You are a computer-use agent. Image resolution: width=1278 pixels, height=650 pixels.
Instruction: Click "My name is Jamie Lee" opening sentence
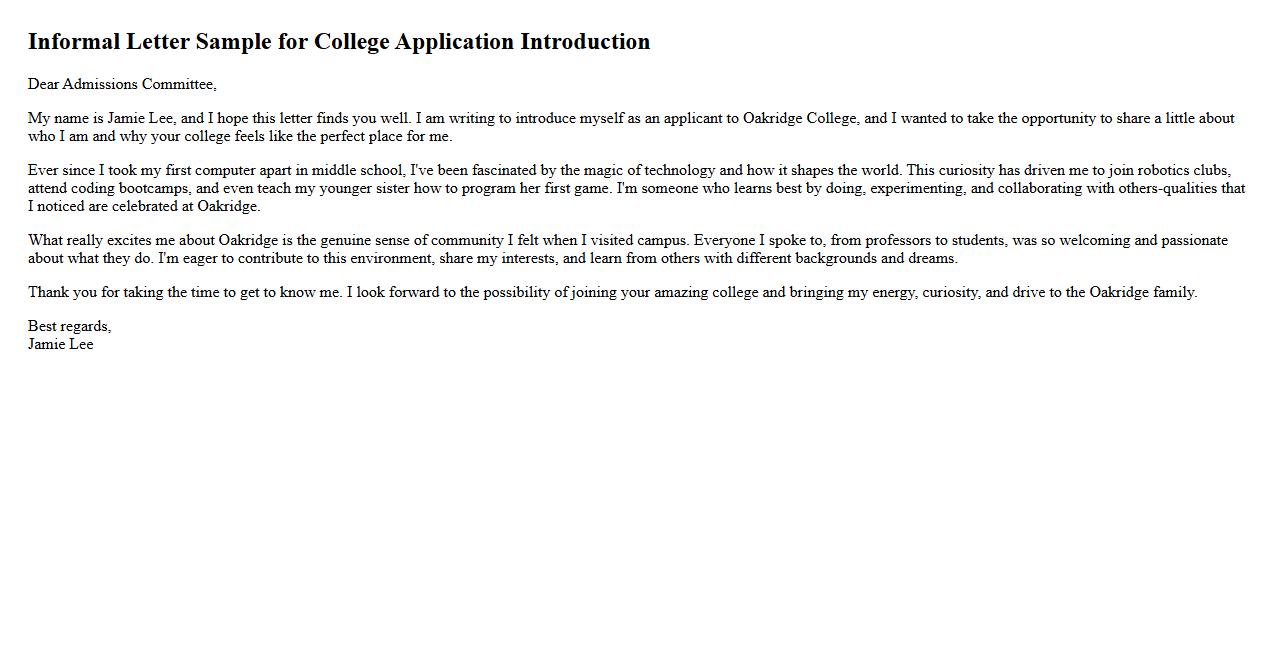101,118
